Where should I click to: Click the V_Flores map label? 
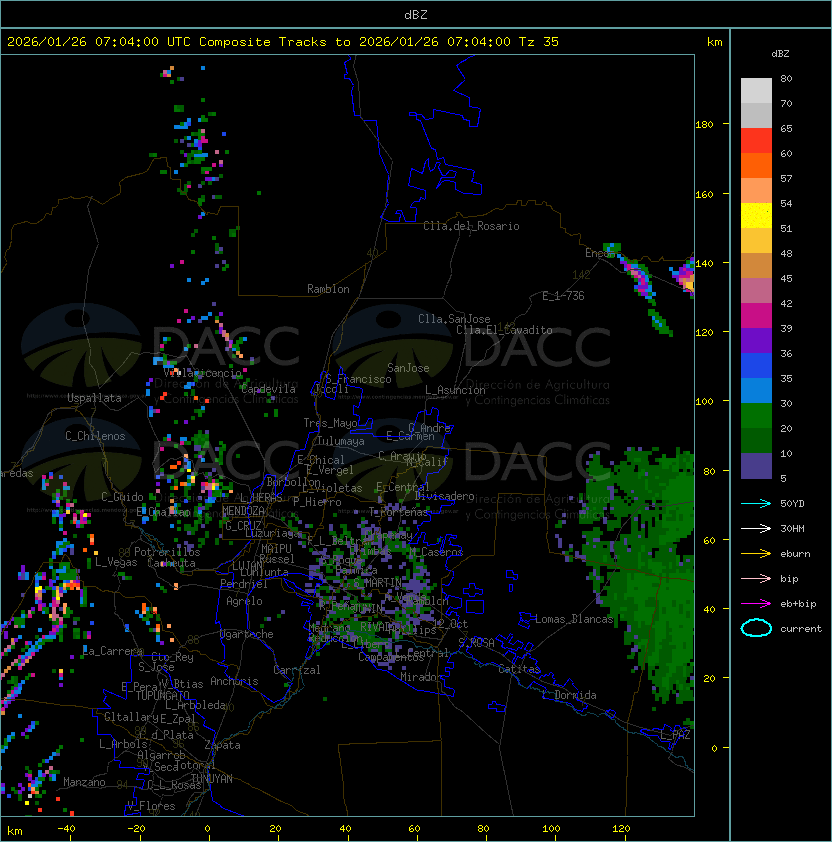click(x=151, y=807)
